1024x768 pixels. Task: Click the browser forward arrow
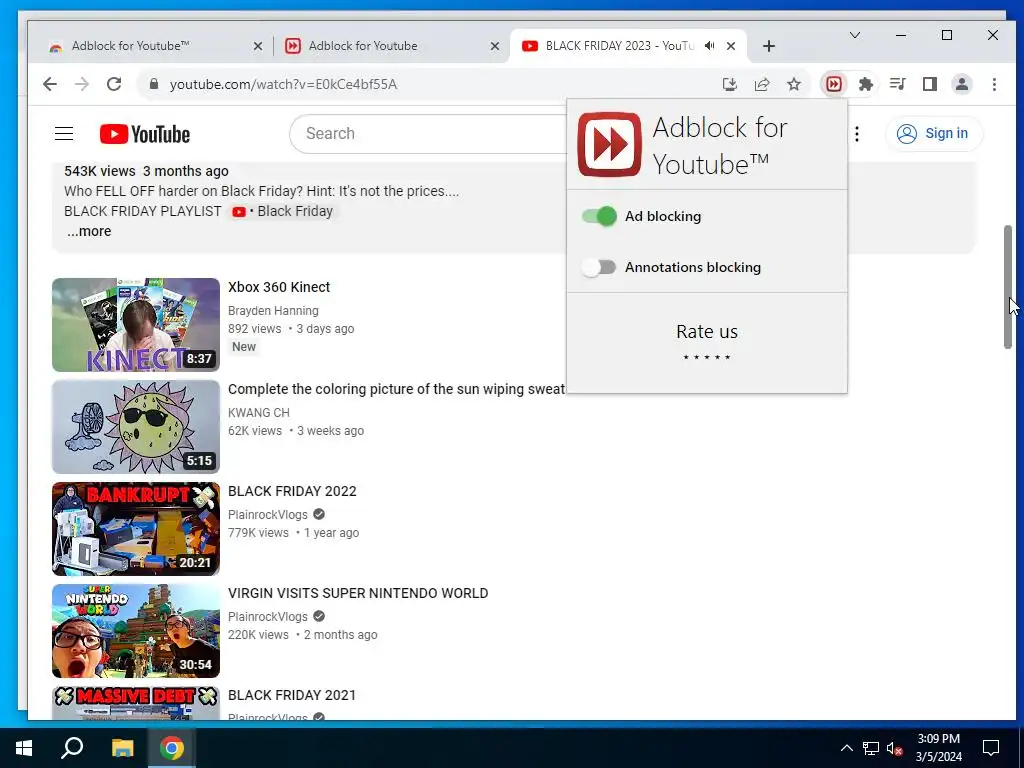(x=82, y=84)
